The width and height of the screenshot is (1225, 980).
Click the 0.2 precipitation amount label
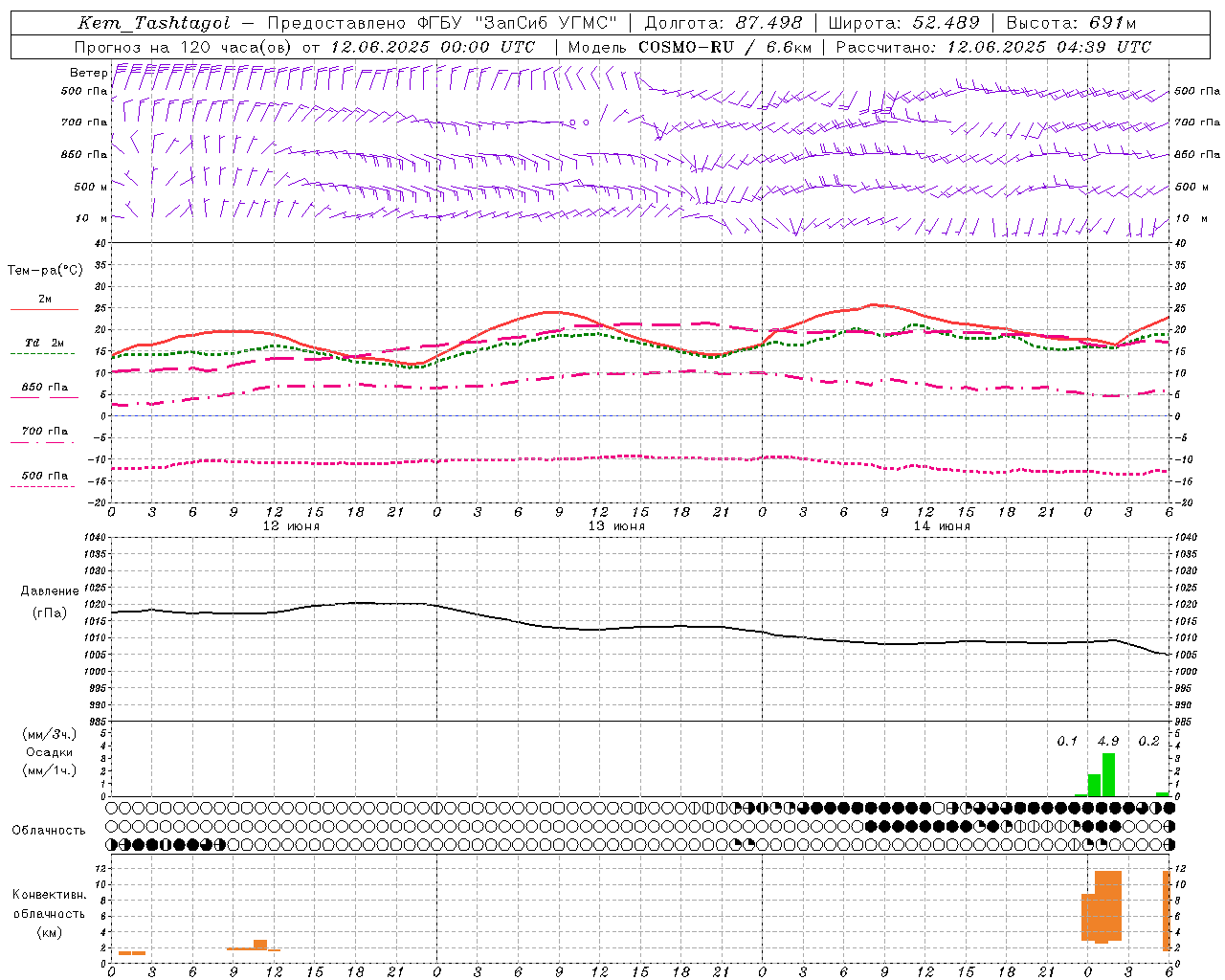click(1148, 741)
